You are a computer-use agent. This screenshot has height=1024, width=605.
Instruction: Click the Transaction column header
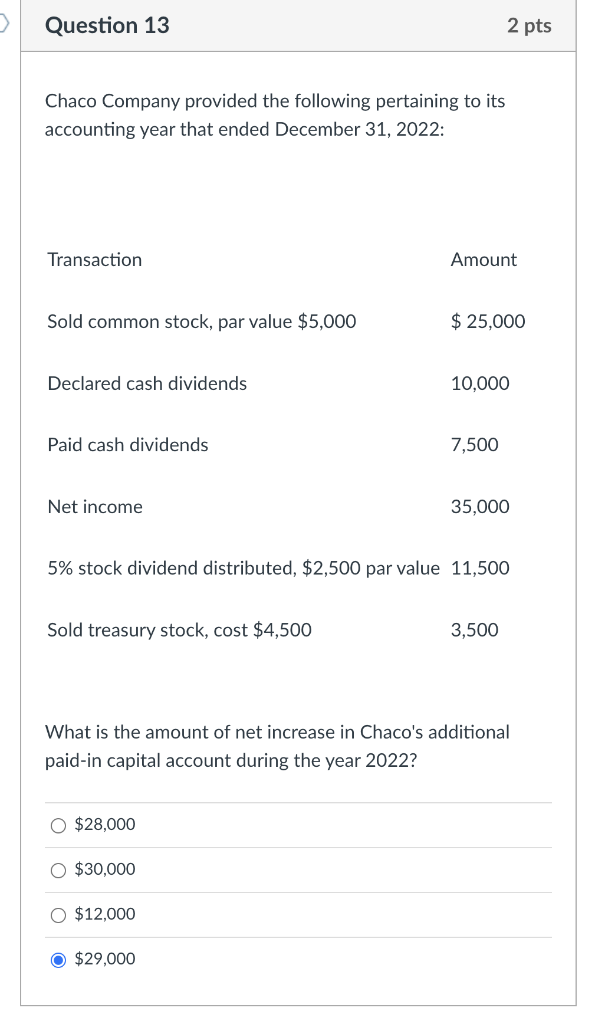tap(95, 260)
